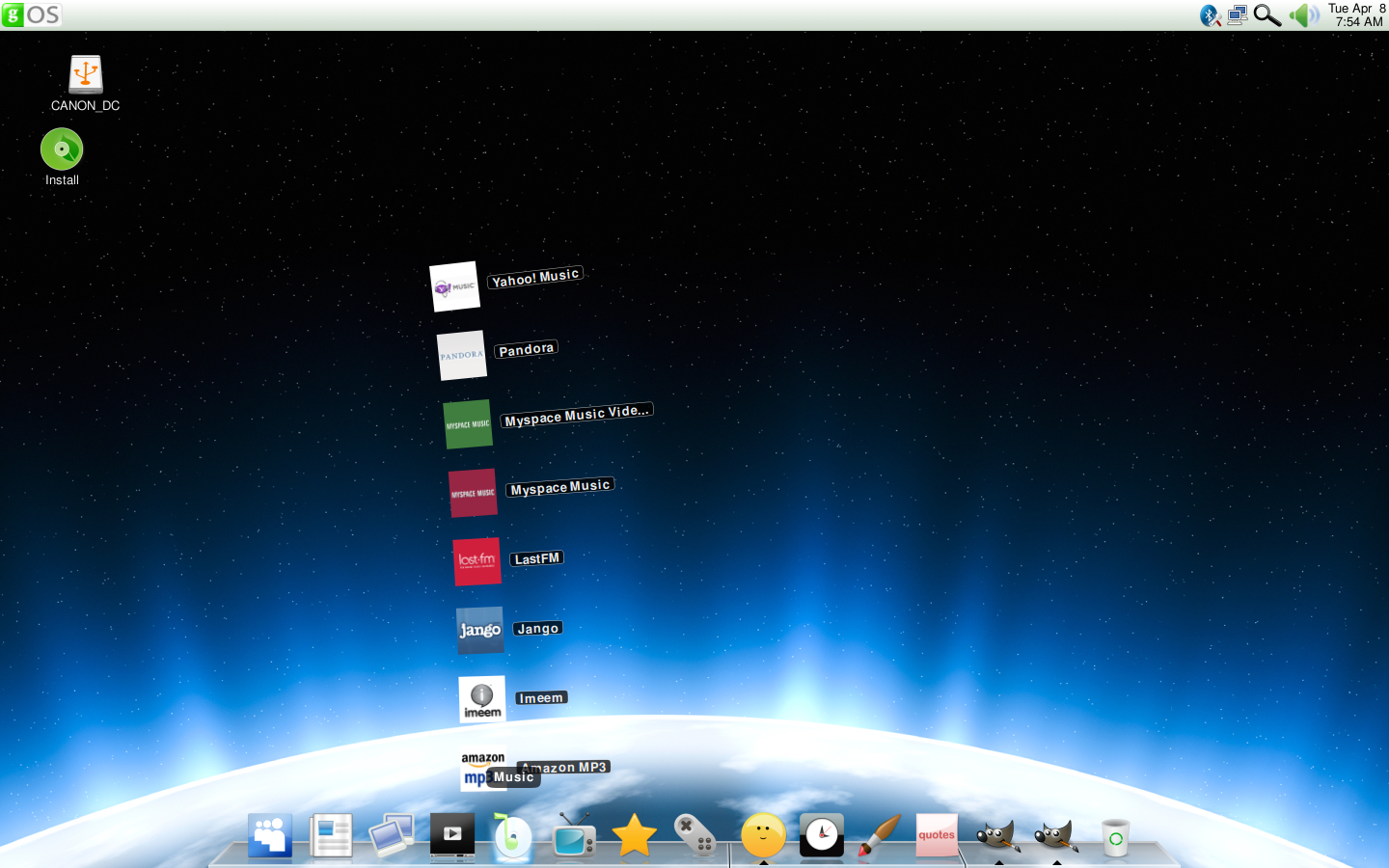Viewport: 1389px width, 868px height.
Task: Click the green volume speaker icon
Action: coord(1304,15)
